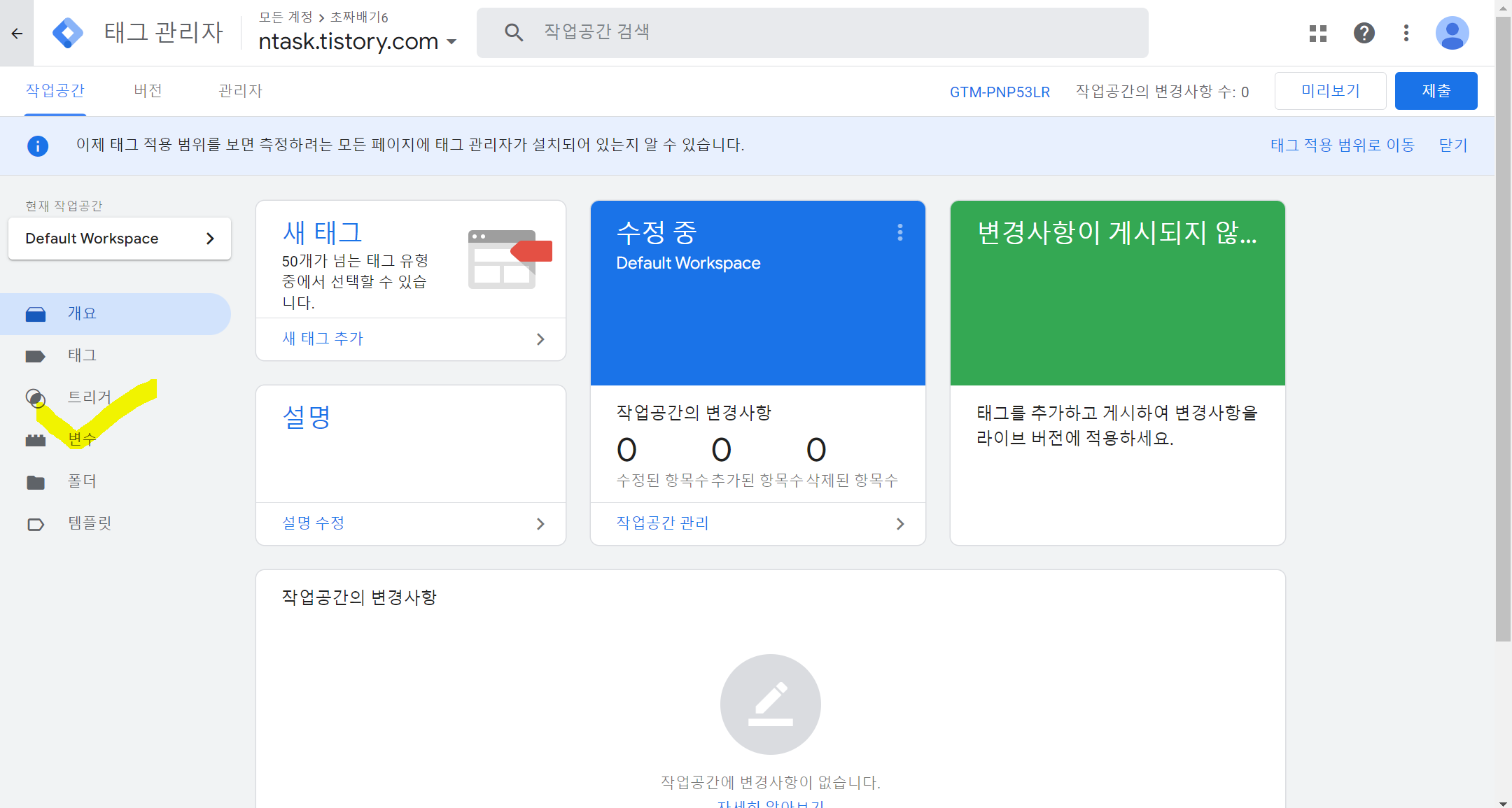The image size is (1512, 808).
Task: Click the back arrow icon
Action: click(17, 33)
